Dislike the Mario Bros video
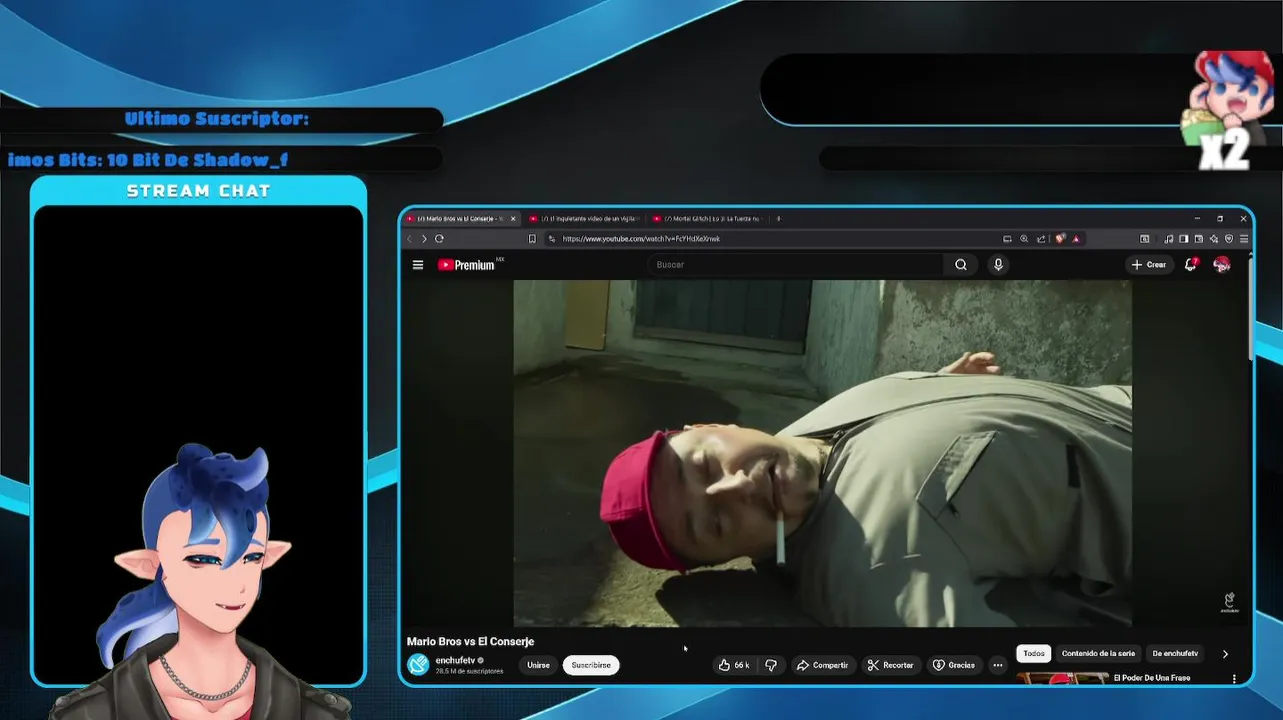Viewport: 1283px width, 720px height. 771,665
